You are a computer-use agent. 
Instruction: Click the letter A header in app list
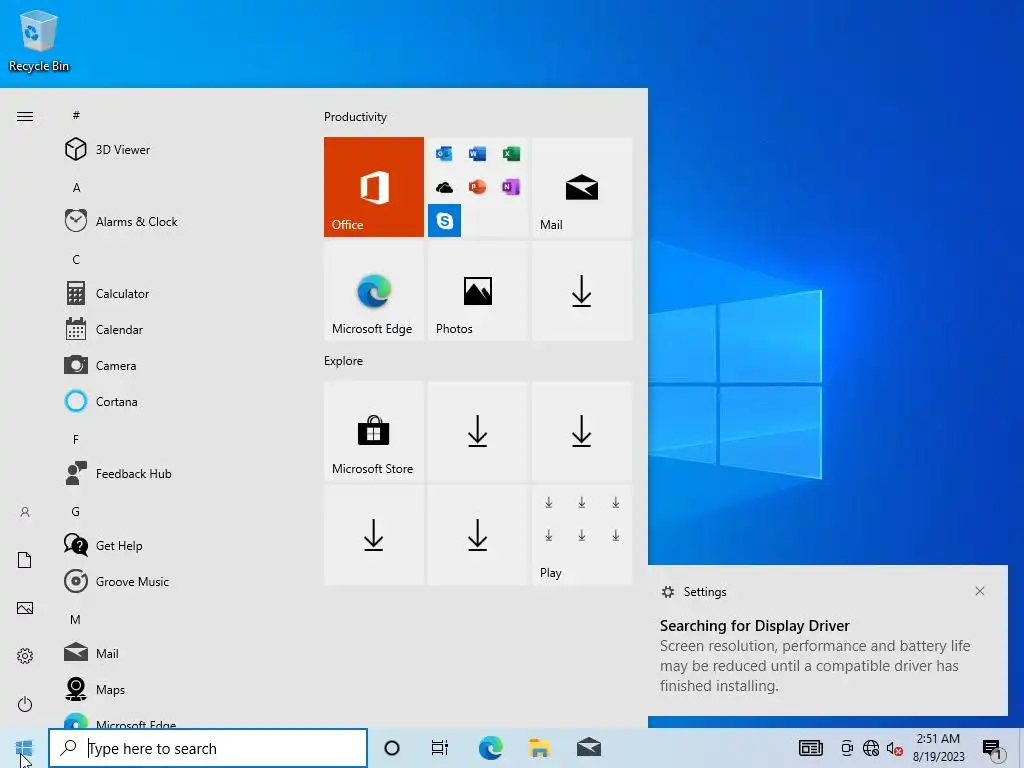point(76,187)
